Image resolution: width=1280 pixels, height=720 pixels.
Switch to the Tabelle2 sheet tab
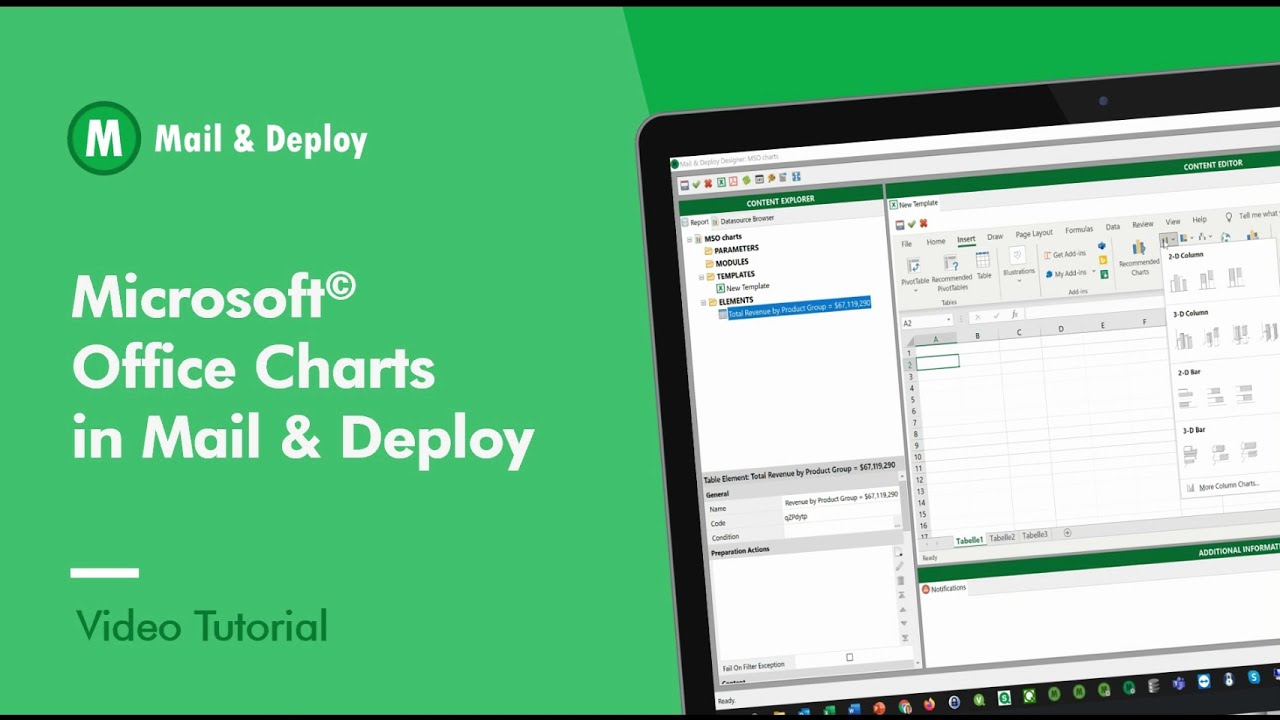pyautogui.click(x=1002, y=538)
